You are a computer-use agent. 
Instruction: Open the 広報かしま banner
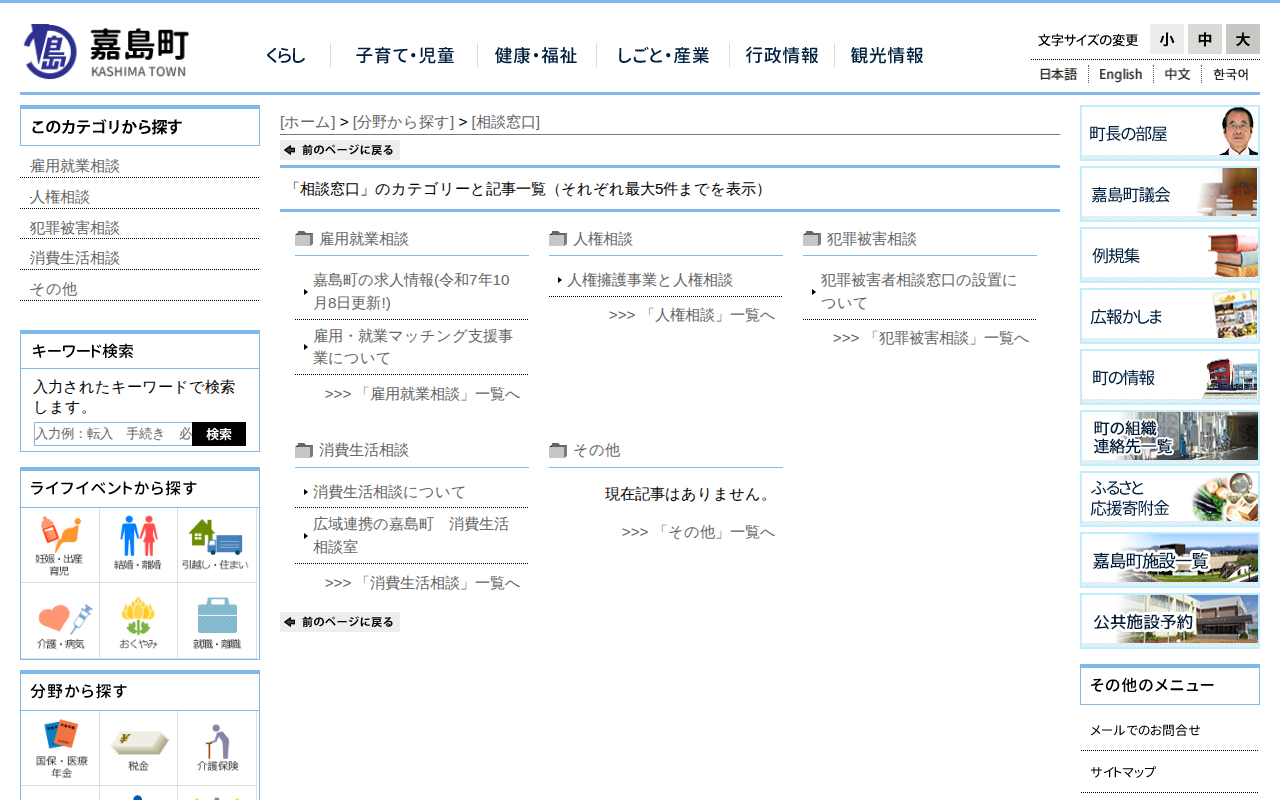tap(1170, 316)
